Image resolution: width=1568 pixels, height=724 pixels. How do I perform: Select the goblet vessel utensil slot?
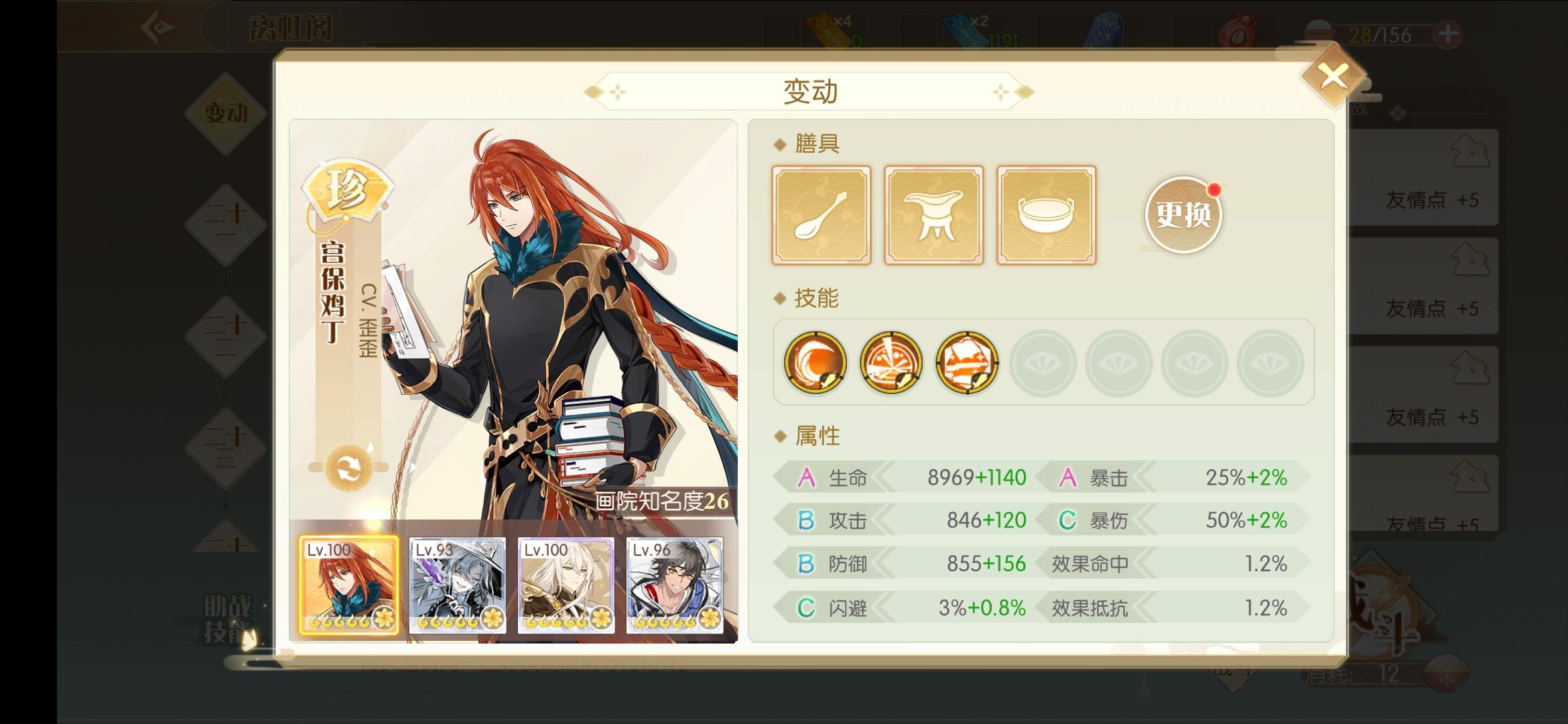(x=934, y=215)
